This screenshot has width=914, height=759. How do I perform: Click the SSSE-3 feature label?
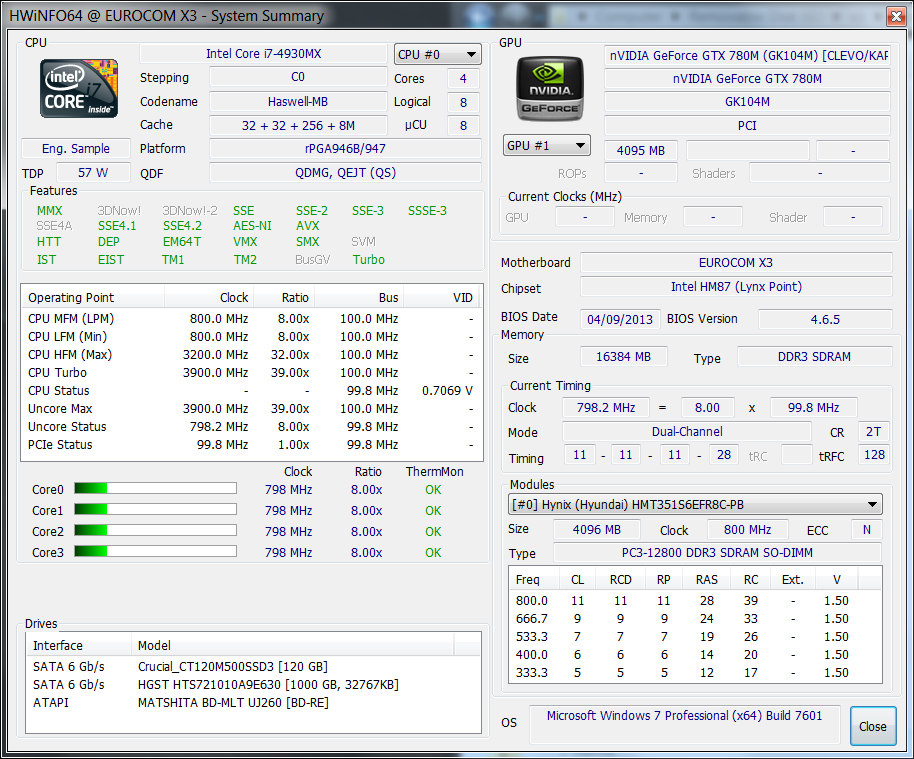(427, 210)
